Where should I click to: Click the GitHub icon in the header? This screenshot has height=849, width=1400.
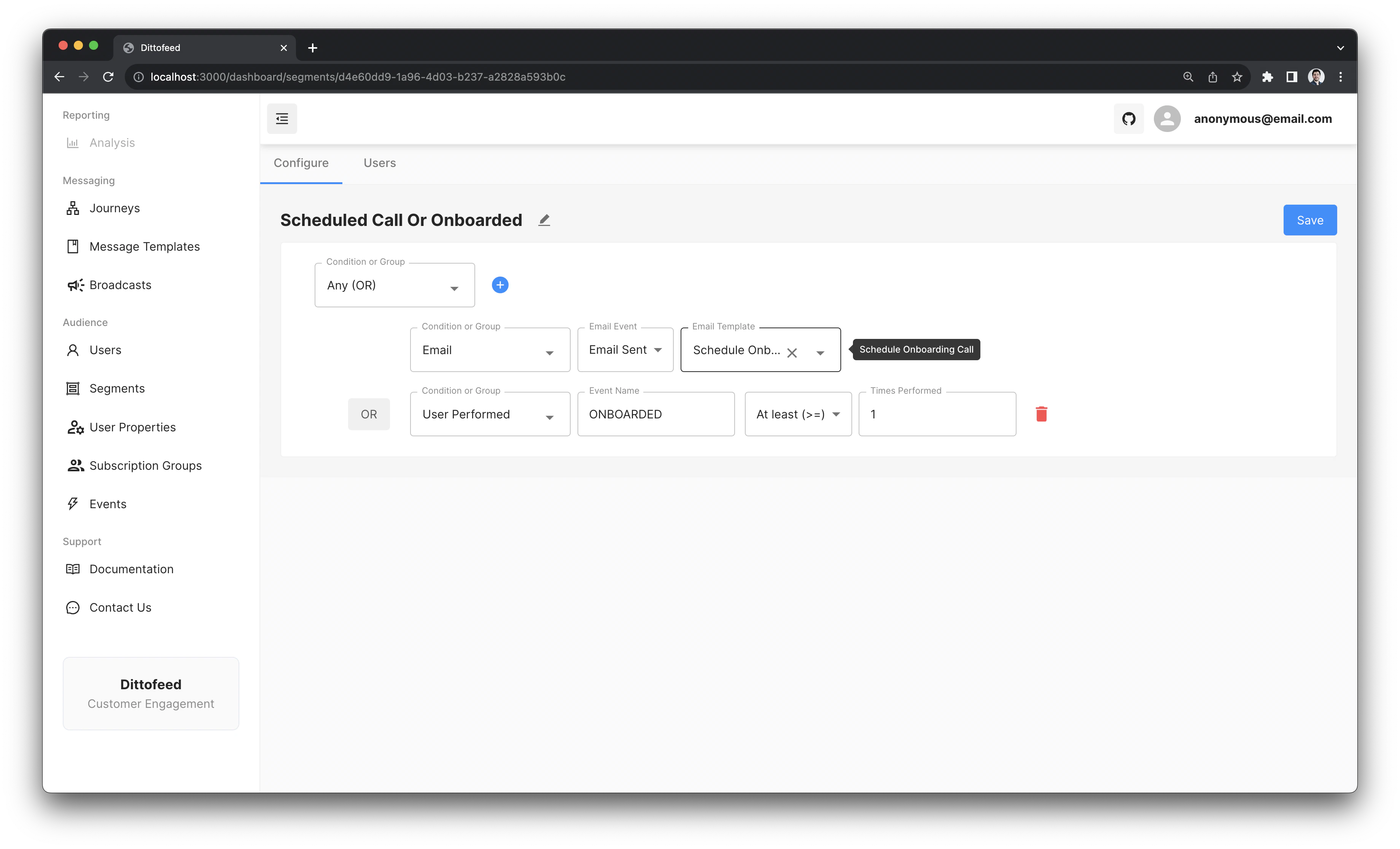[1128, 118]
